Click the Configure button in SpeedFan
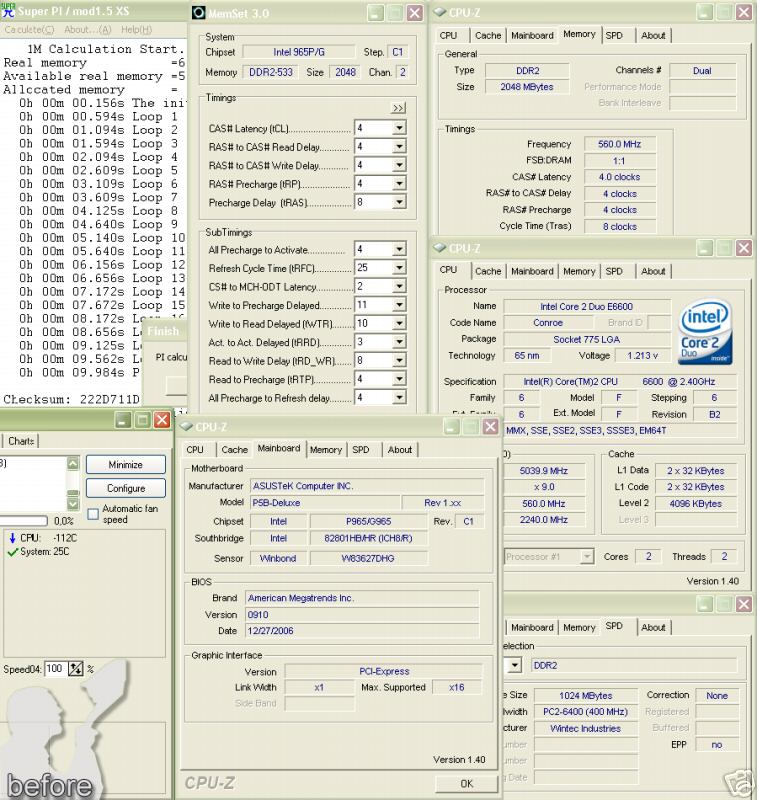The width and height of the screenshot is (757, 800). (x=125, y=489)
